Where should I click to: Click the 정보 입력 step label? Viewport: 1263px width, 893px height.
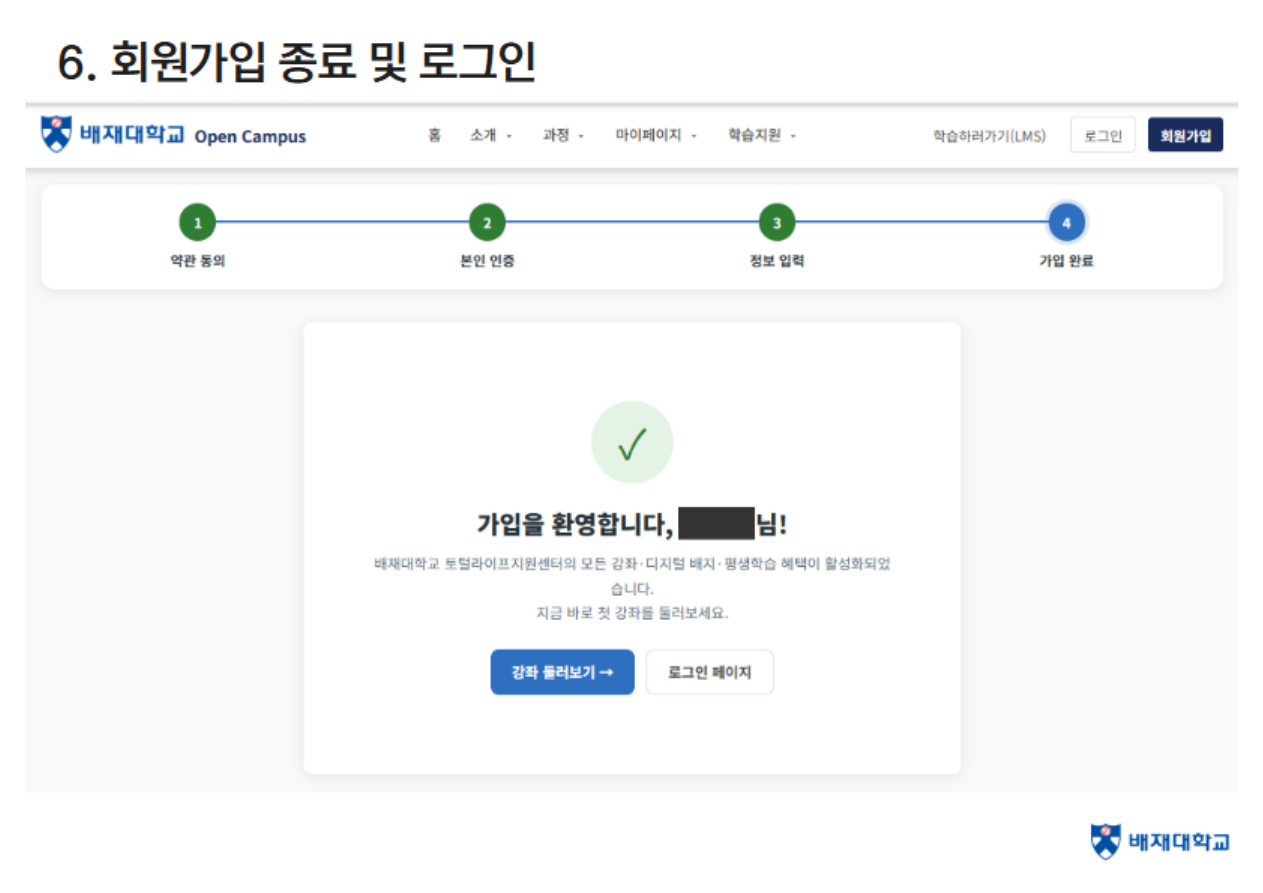(x=777, y=262)
